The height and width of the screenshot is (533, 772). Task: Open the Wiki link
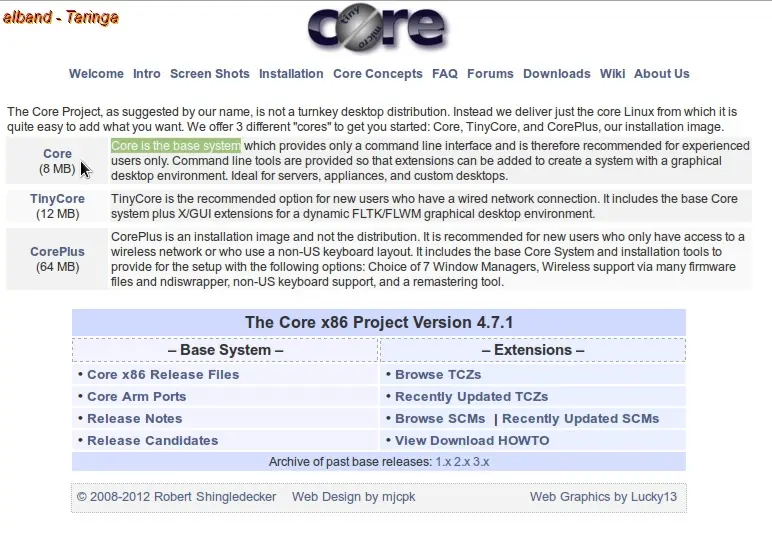click(x=612, y=74)
